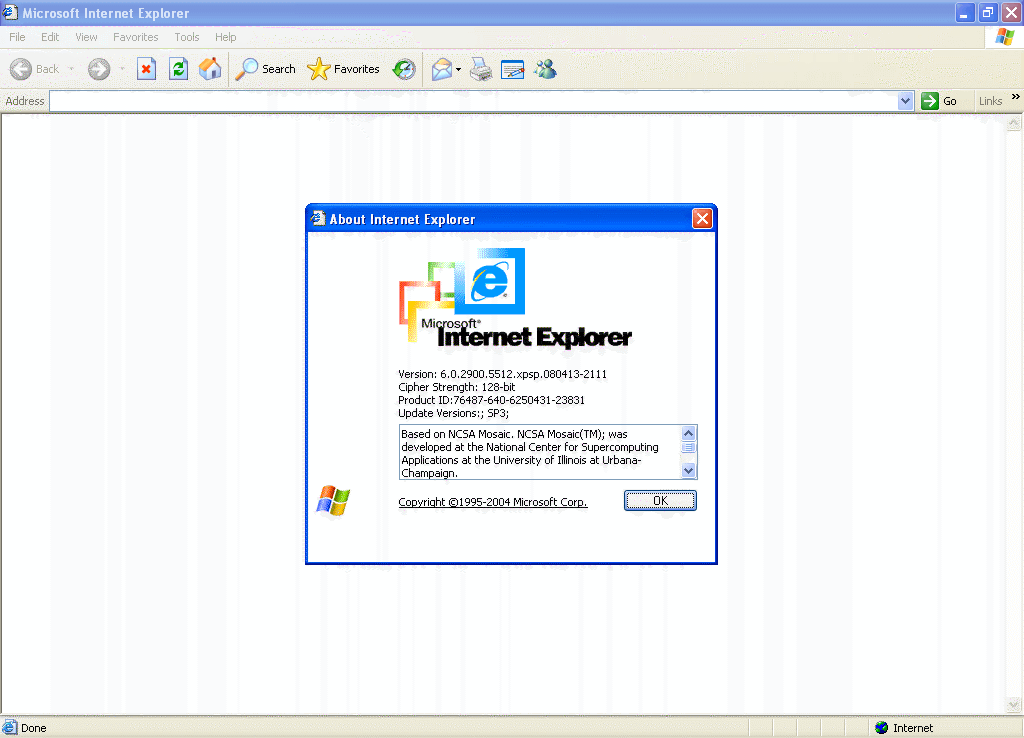Open the Search pane

(265, 68)
